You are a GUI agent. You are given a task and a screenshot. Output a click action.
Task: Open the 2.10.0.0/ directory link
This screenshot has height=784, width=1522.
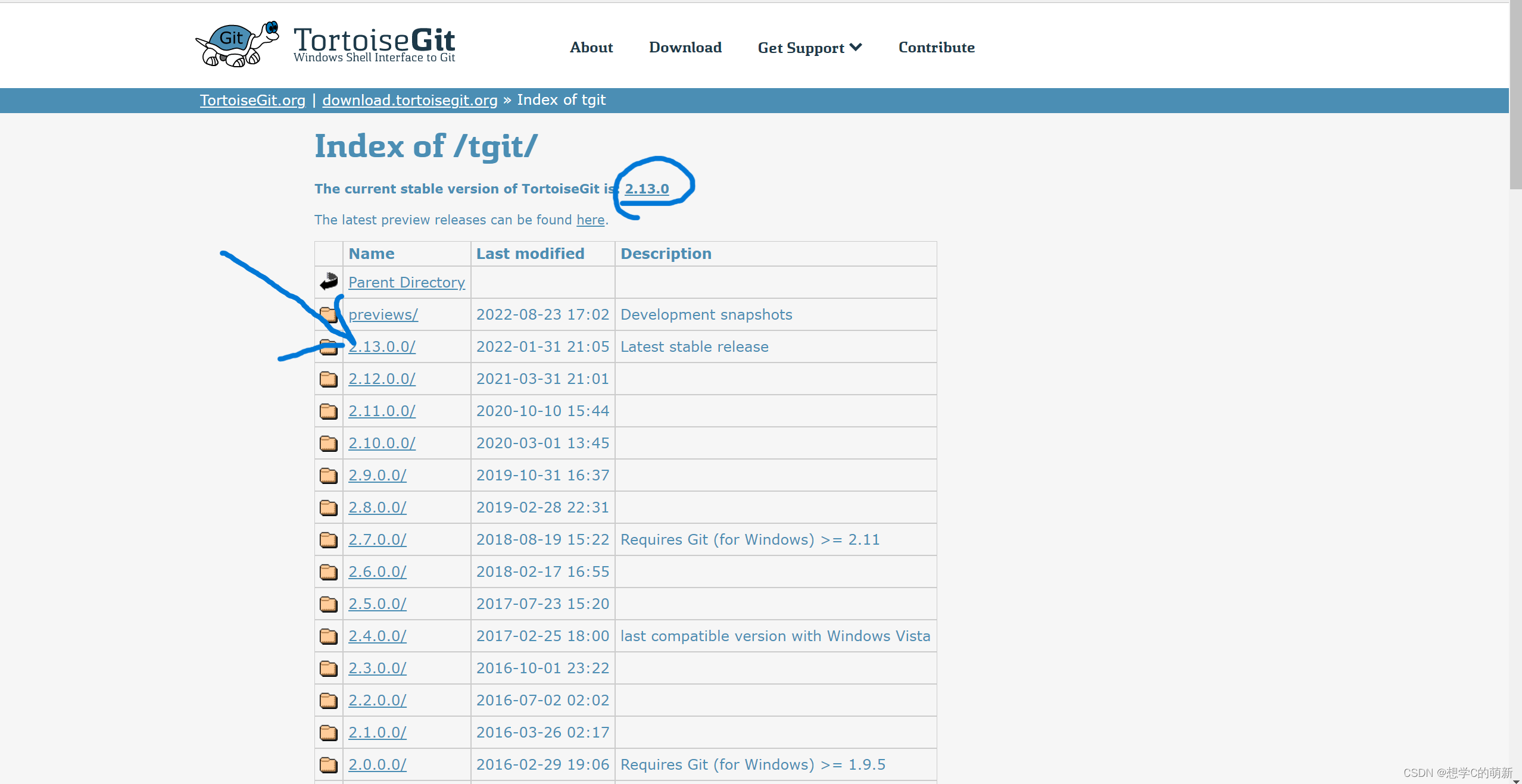click(x=382, y=443)
